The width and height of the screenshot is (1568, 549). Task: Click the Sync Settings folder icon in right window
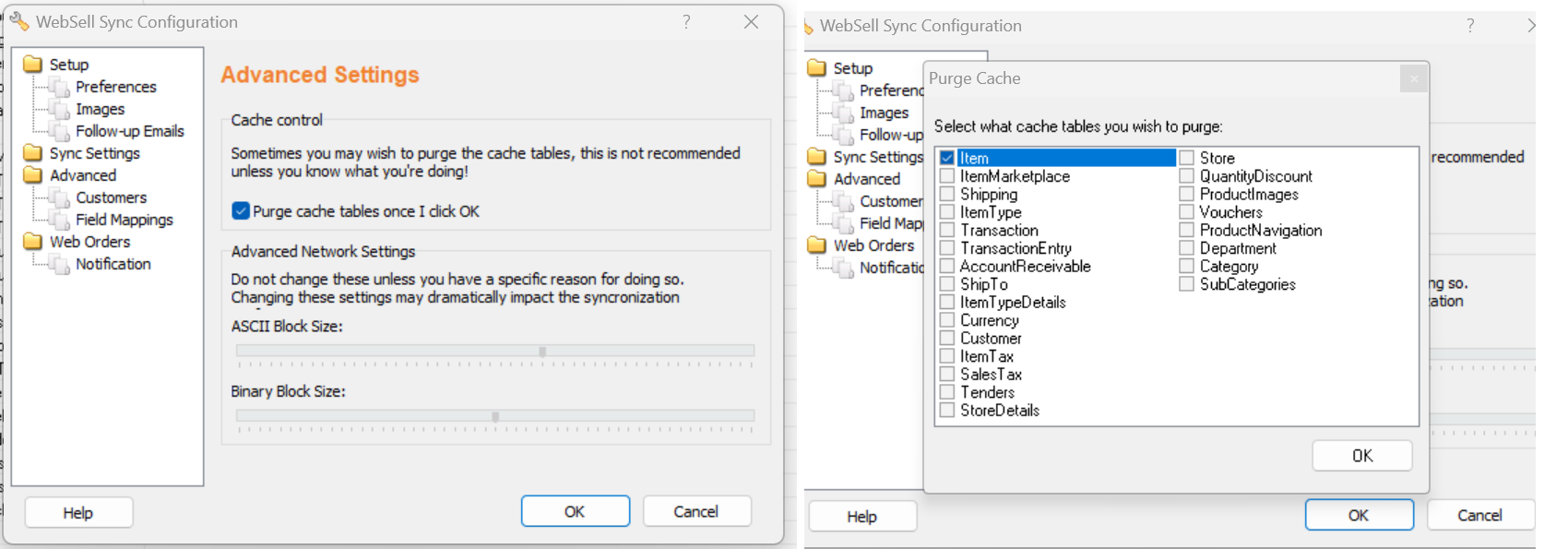(817, 156)
